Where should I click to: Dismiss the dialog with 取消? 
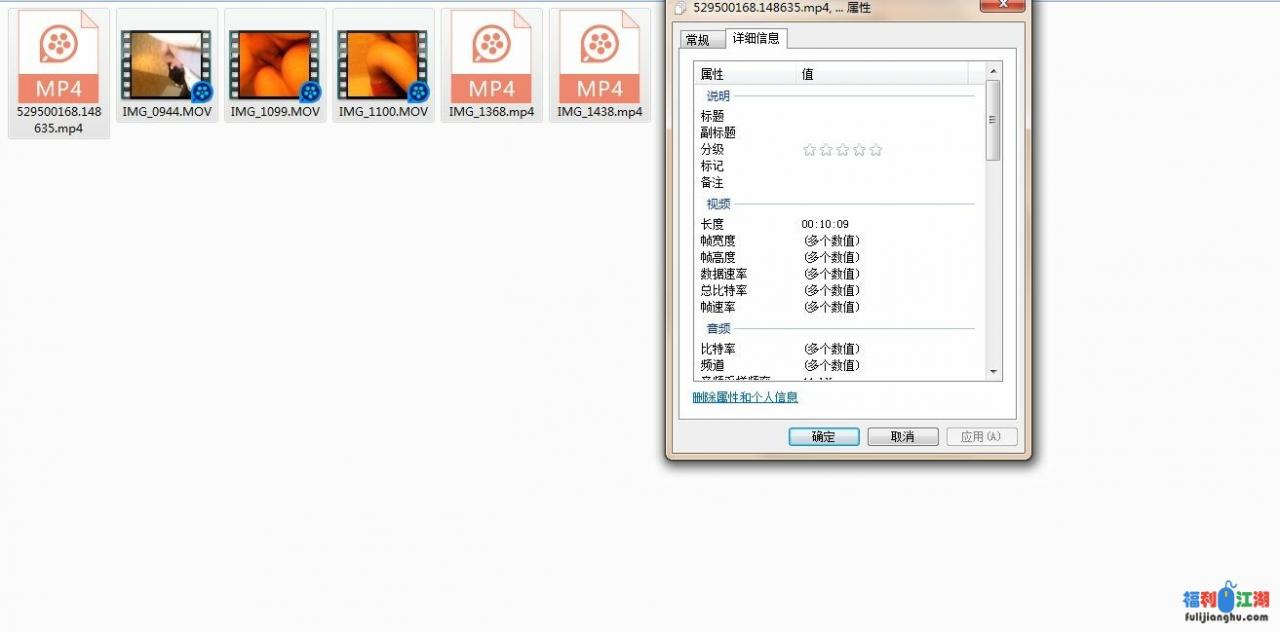902,436
